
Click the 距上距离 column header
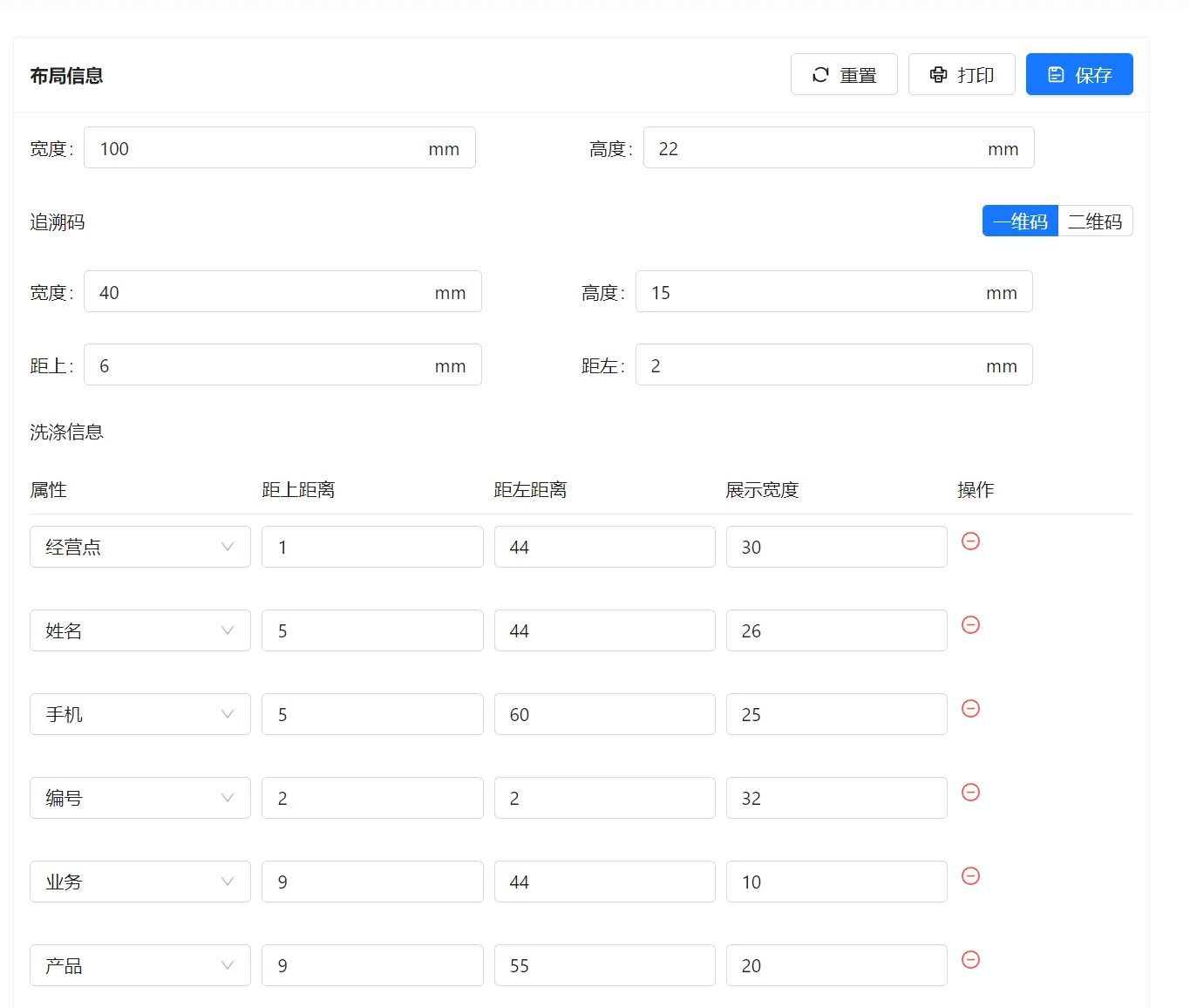[298, 490]
